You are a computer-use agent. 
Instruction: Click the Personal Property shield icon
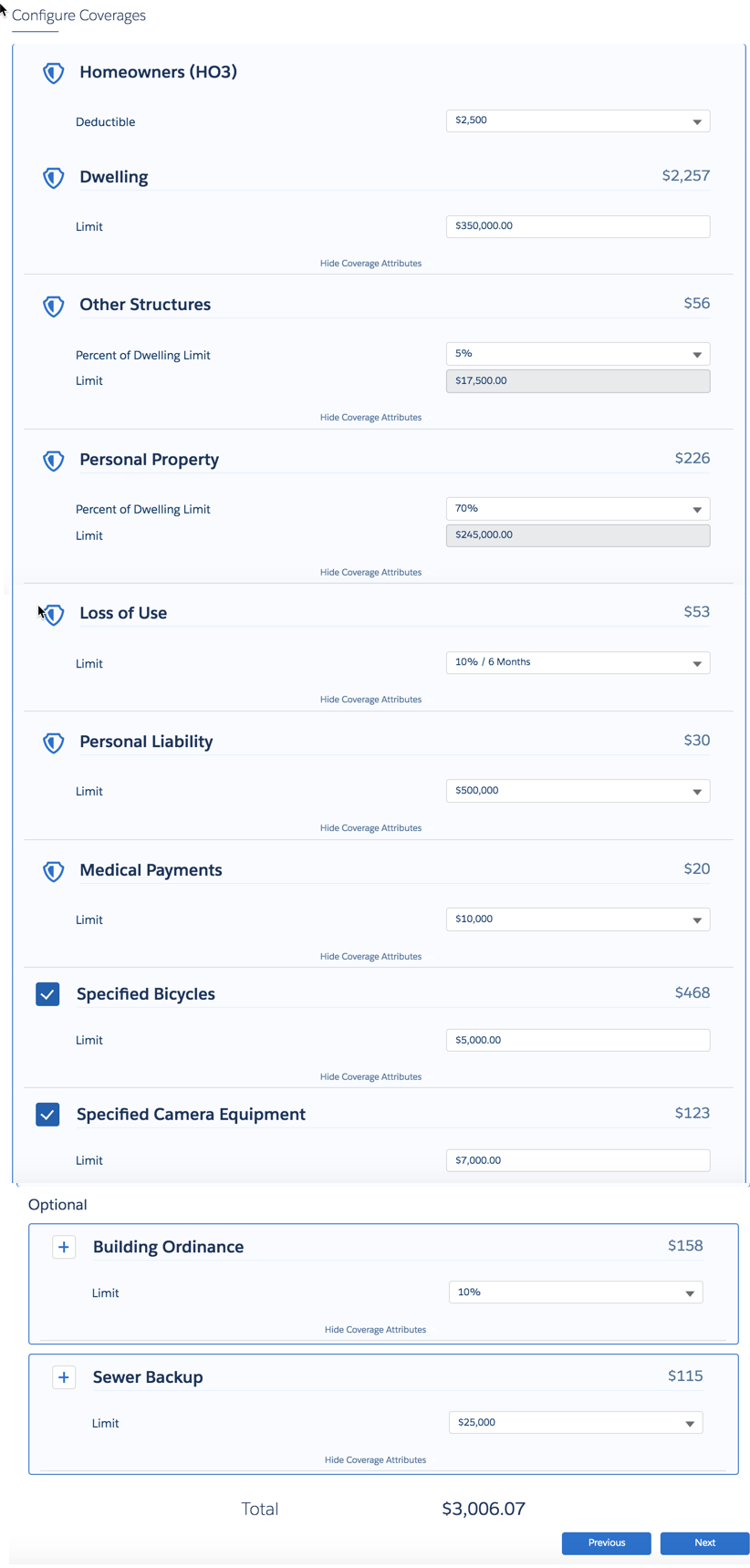point(54,461)
